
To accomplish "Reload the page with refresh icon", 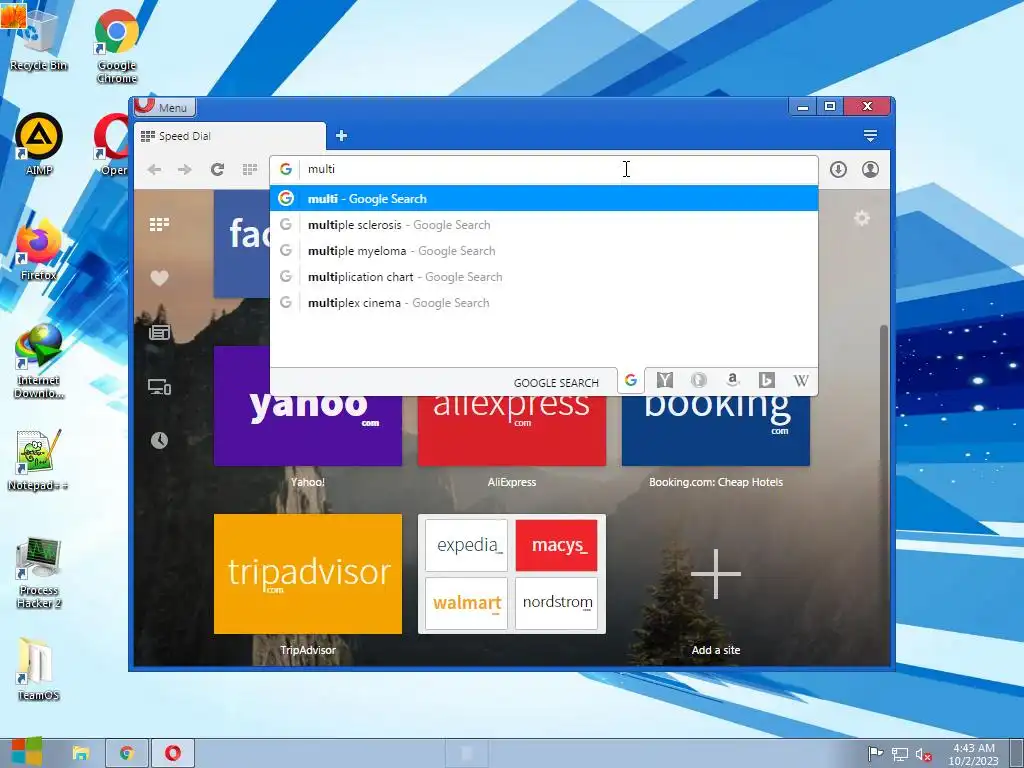I will tap(217, 170).
